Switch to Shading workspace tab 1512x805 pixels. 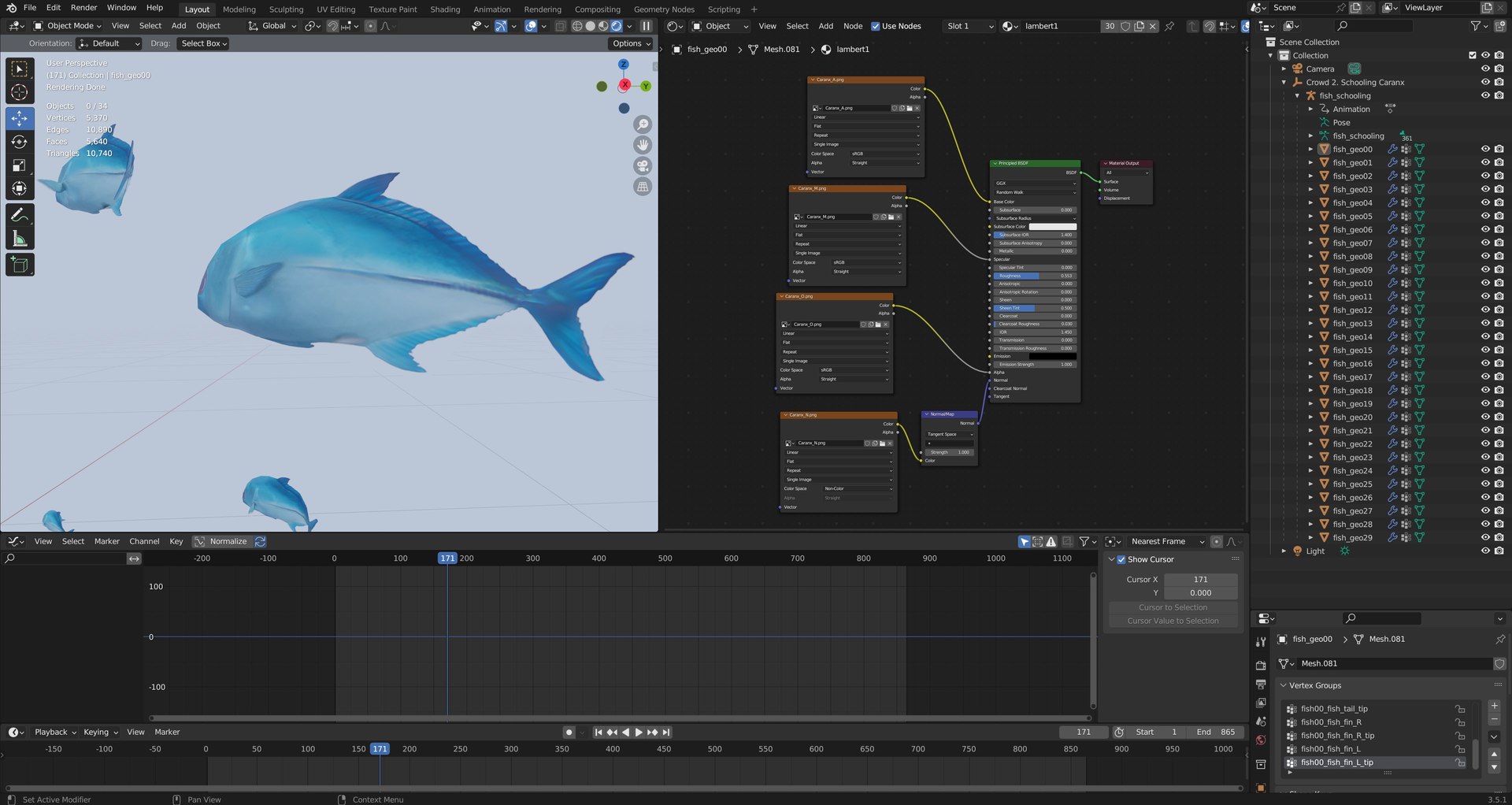445,9
